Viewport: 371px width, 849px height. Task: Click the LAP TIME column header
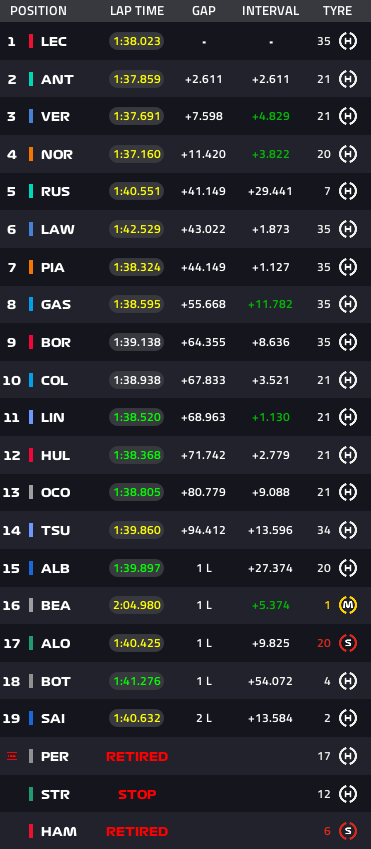click(x=136, y=11)
